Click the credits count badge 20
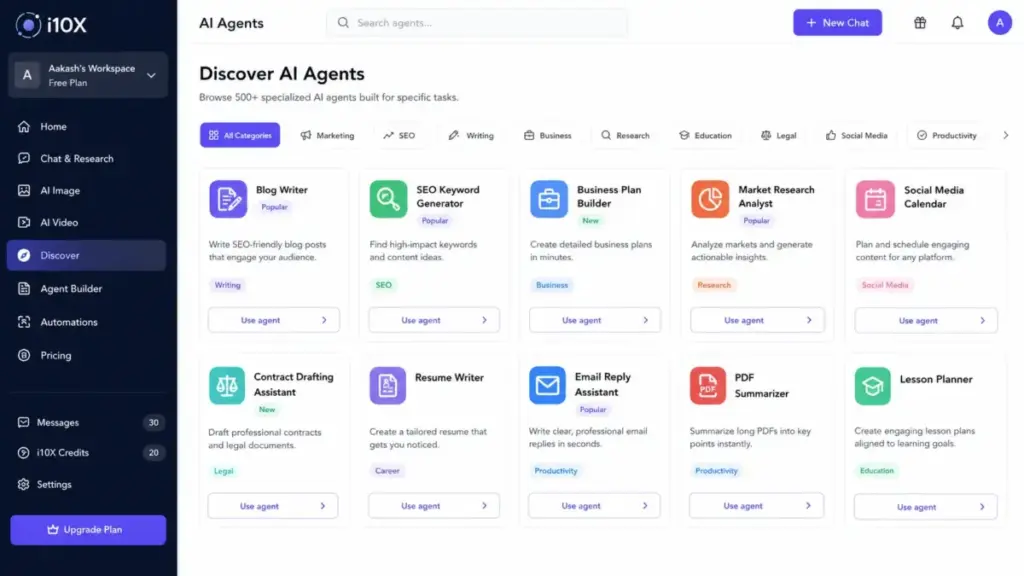The image size is (1024, 576). tap(153, 453)
